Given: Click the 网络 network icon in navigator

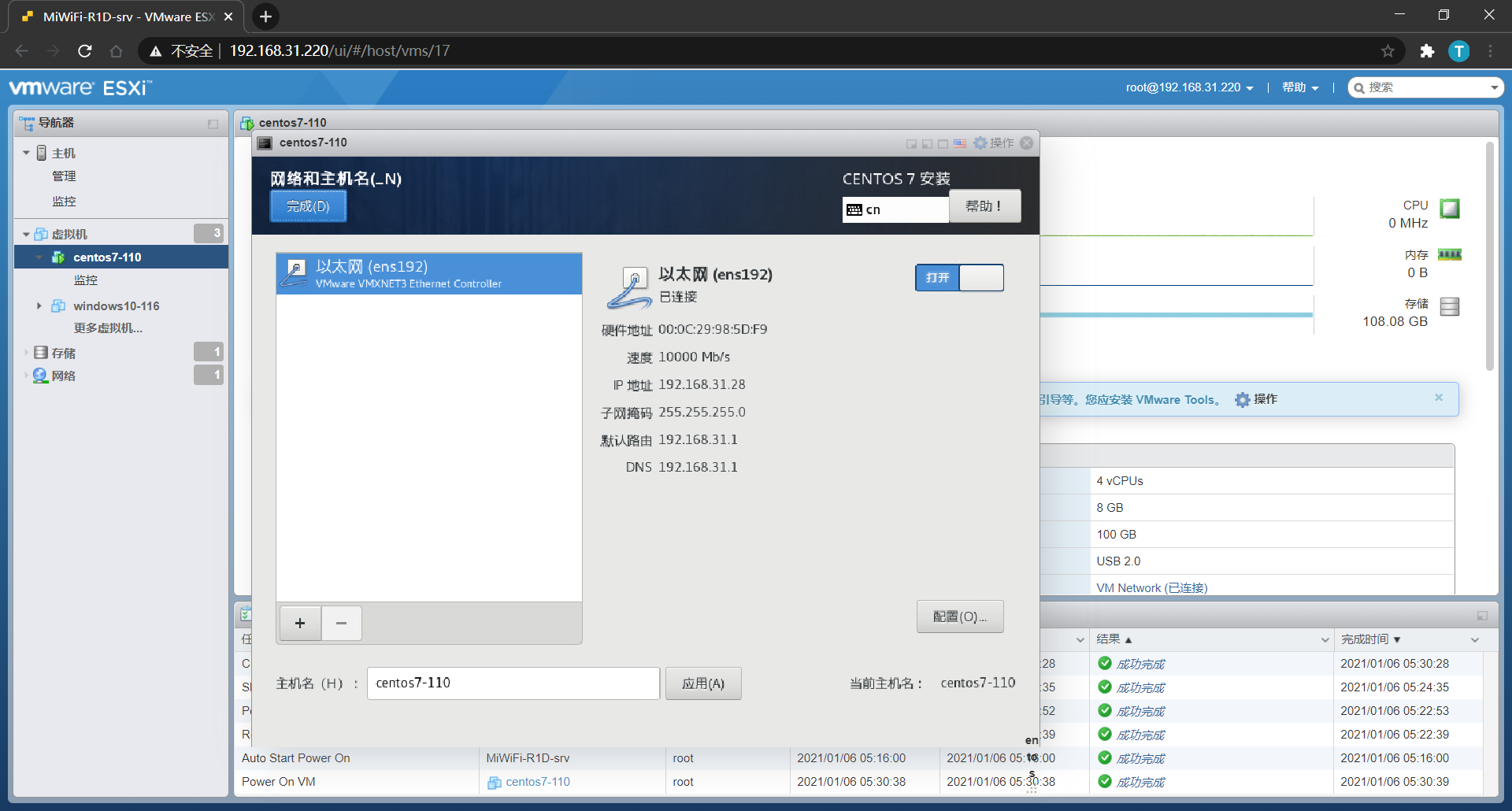Looking at the screenshot, I should pyautogui.click(x=40, y=376).
